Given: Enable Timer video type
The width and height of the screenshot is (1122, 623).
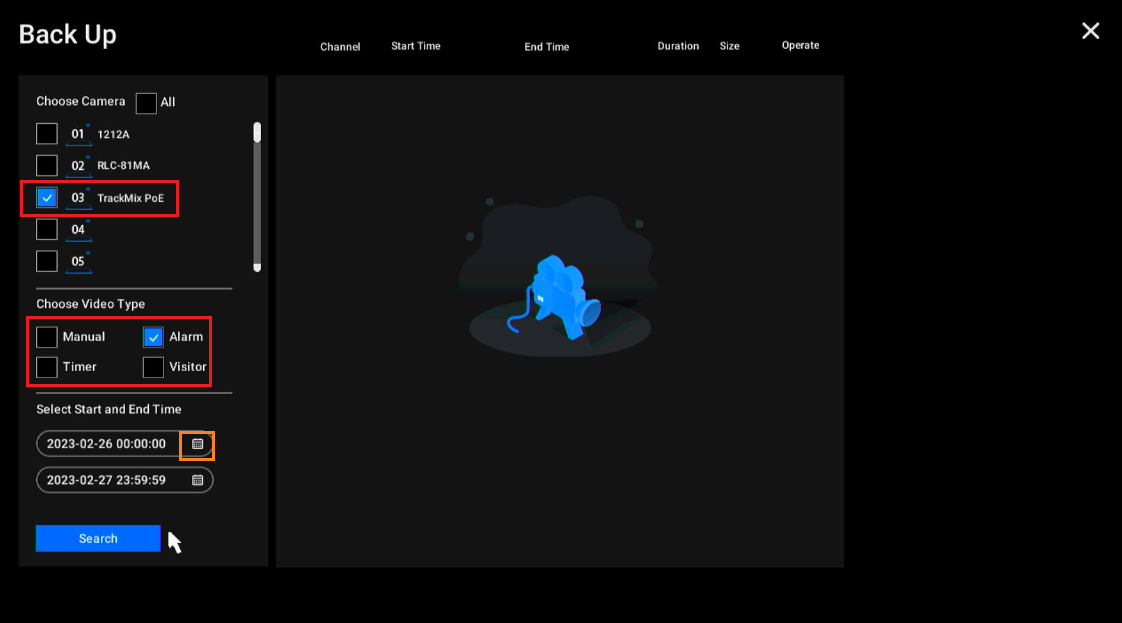Looking at the screenshot, I should [x=47, y=367].
